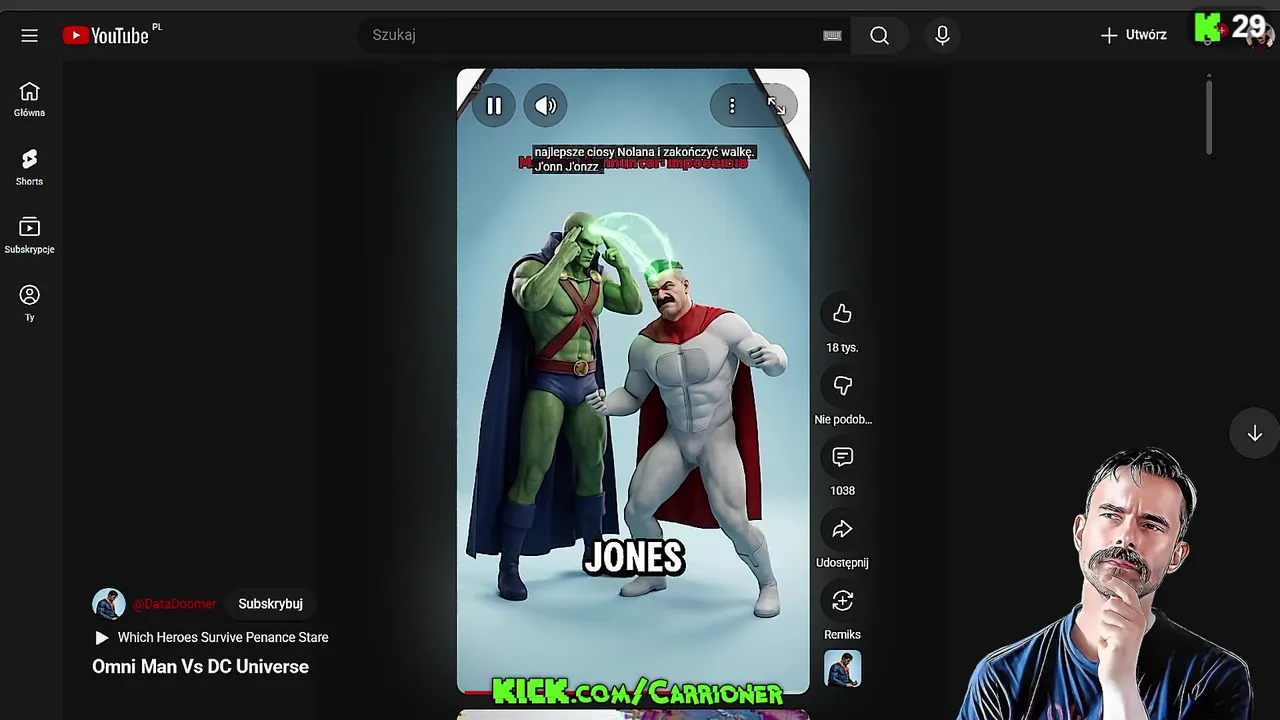
Task: Pause the Shorts video
Action: [x=494, y=106]
